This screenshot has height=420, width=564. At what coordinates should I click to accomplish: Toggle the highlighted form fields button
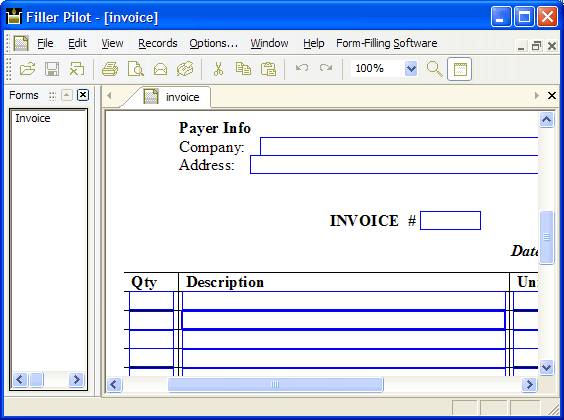click(460, 69)
